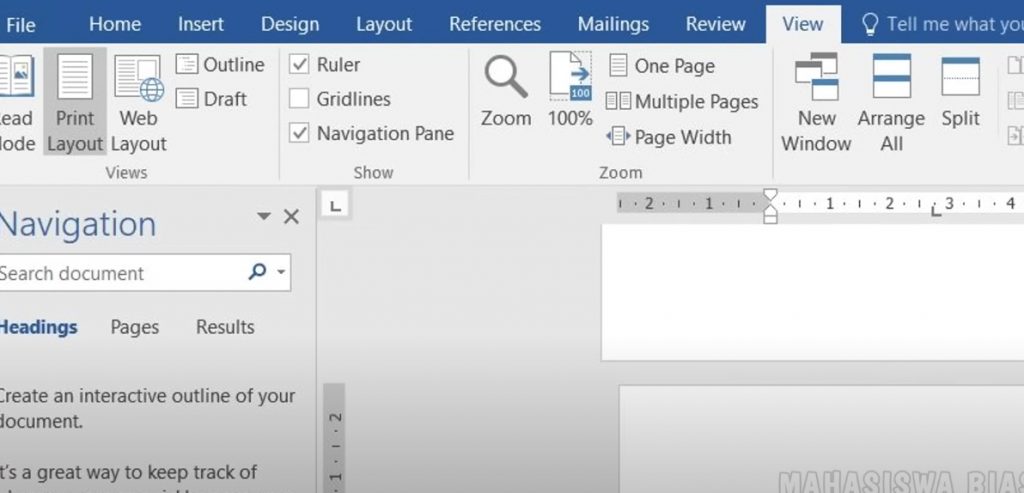Switch to the Review tab
This screenshot has width=1024, height=493.
click(x=716, y=24)
